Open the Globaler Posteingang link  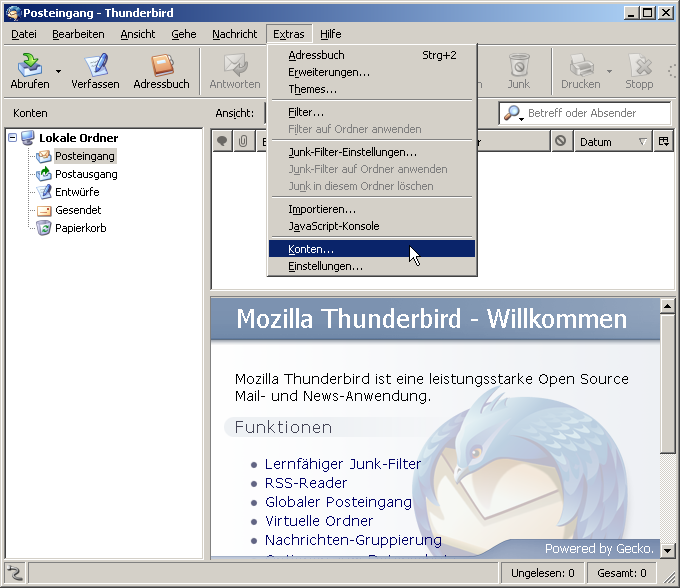pyautogui.click(x=338, y=502)
